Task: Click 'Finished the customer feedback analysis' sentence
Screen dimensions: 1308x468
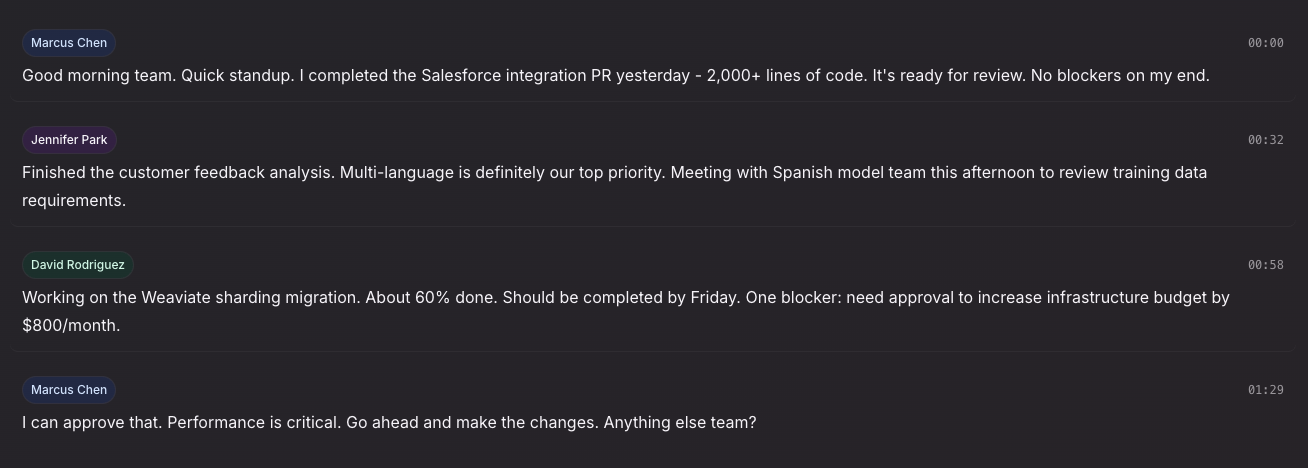Action: (178, 173)
